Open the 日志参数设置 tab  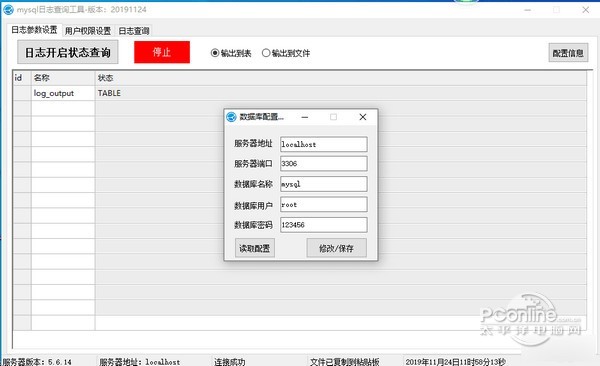coord(34,30)
